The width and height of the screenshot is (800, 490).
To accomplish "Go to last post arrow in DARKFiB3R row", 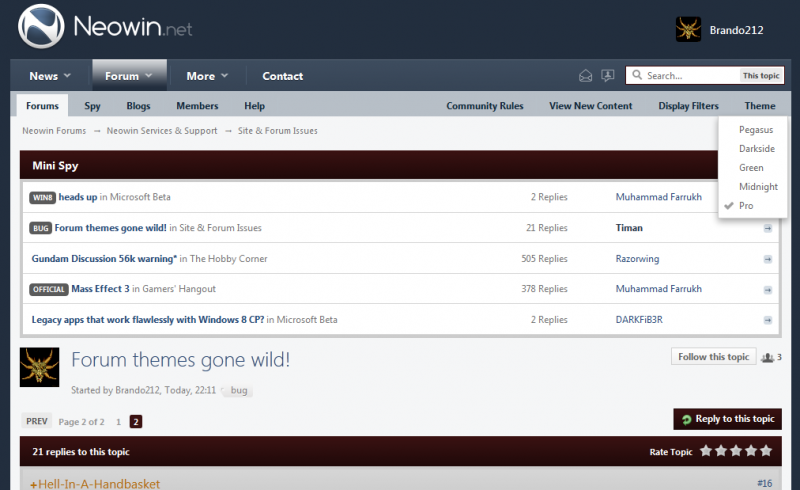I will click(x=767, y=320).
